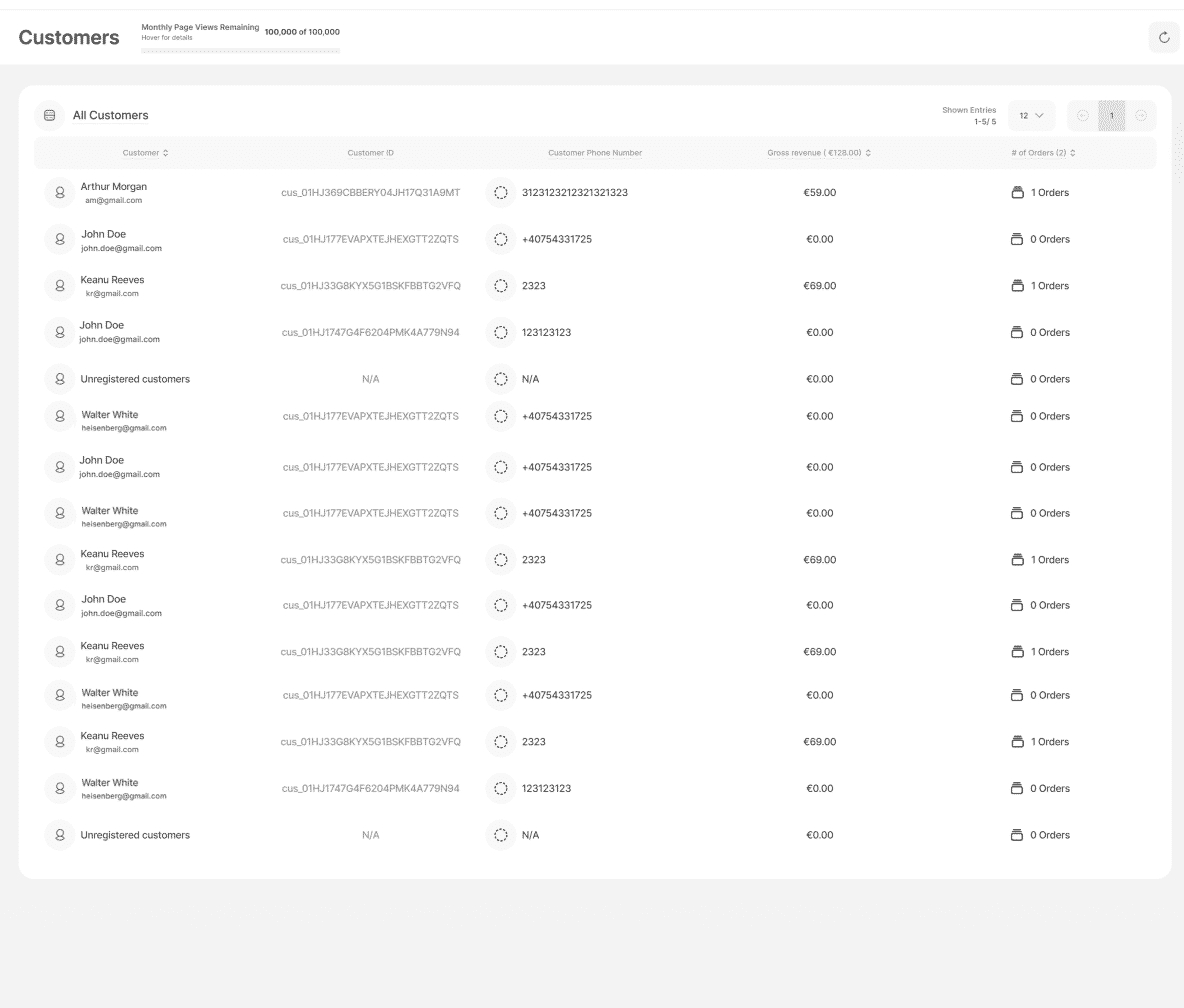Go to the previous page arrow
This screenshot has width=1184, height=1008.
point(1083,116)
